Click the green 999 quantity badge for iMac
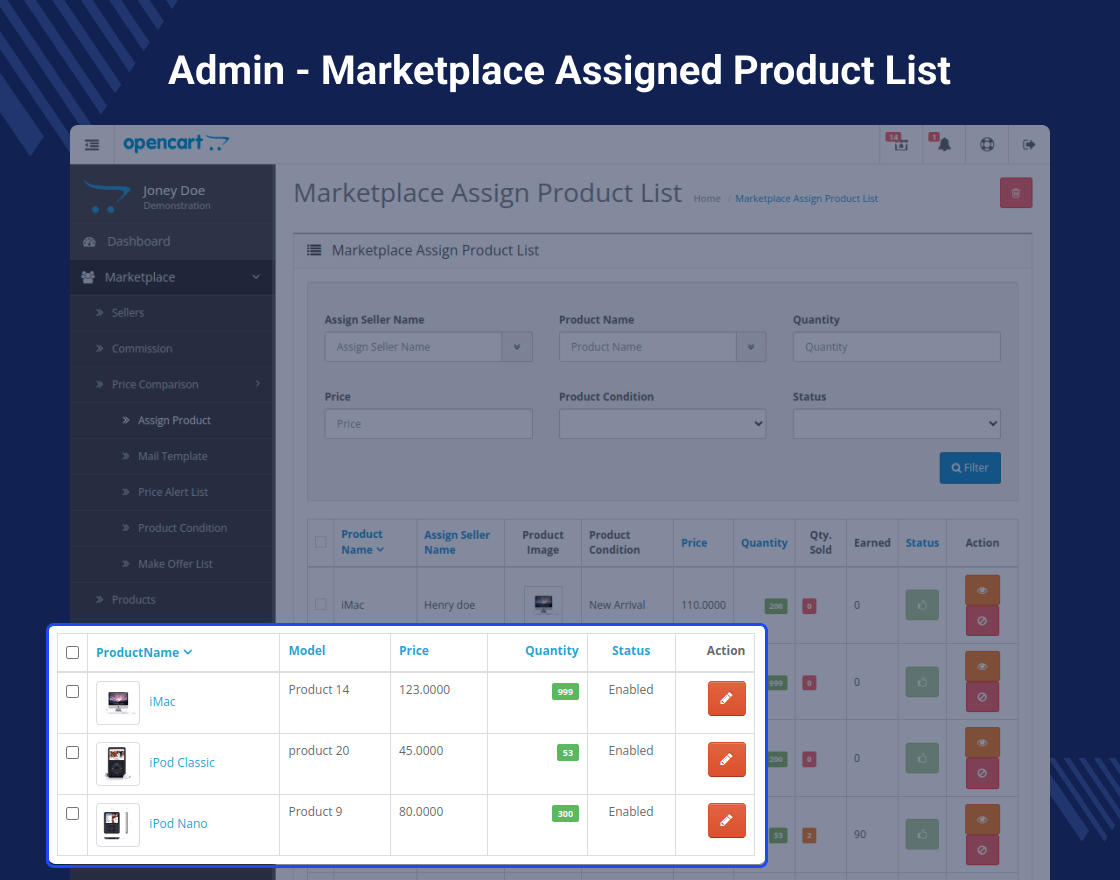Image resolution: width=1120 pixels, height=880 pixels. [x=565, y=691]
